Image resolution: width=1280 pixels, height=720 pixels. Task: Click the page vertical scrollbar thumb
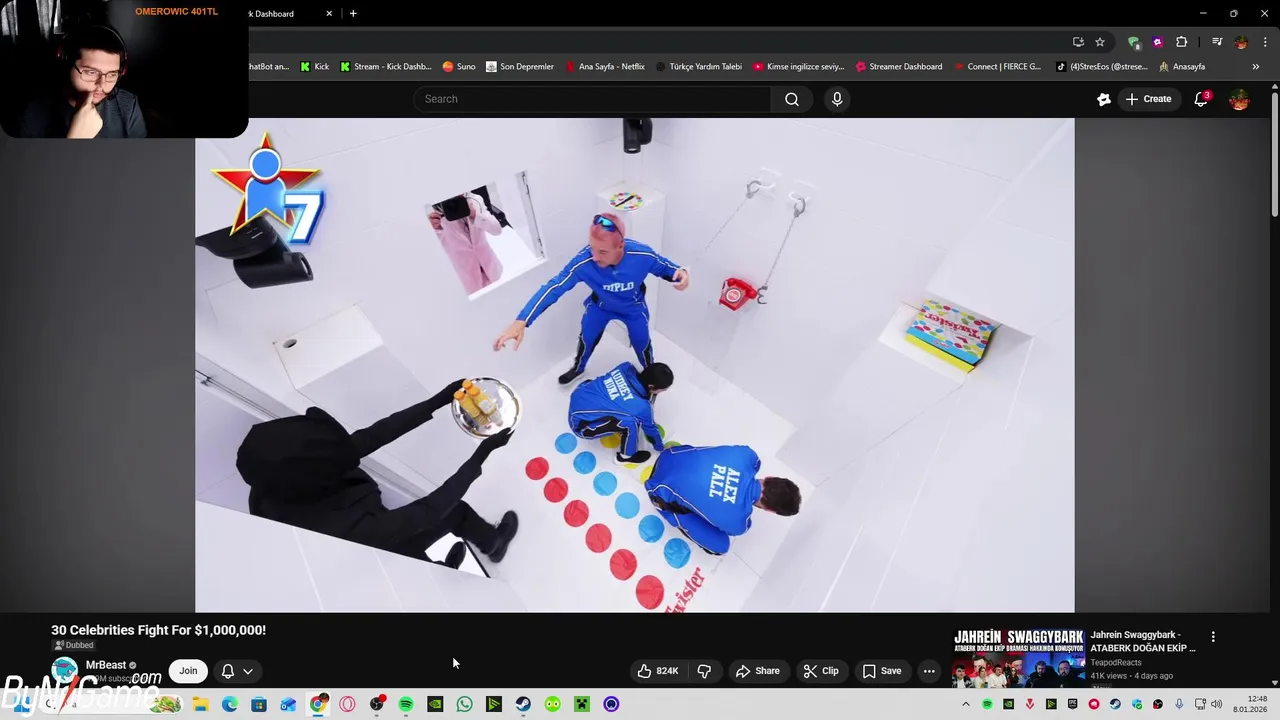point(1275,154)
